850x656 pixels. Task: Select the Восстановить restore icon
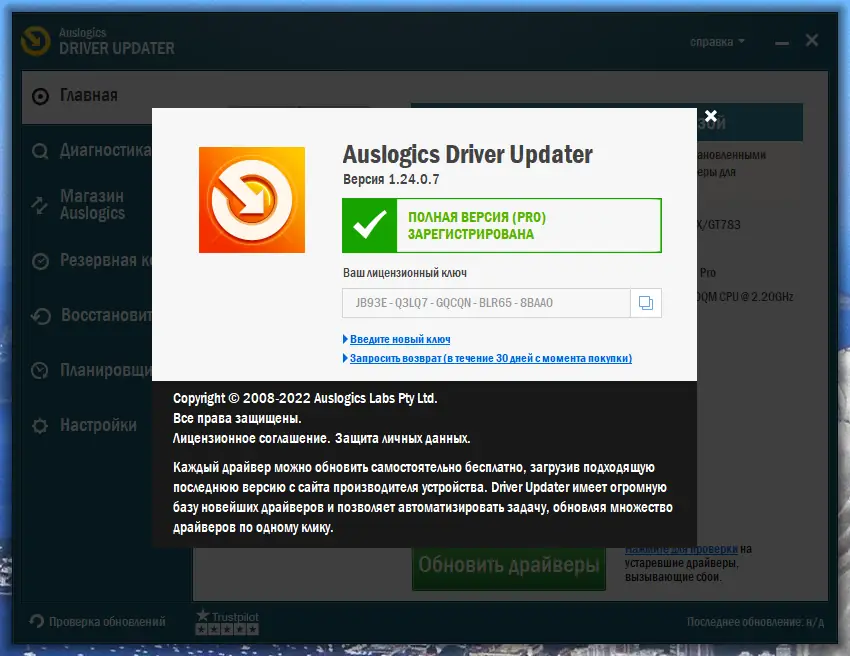point(40,316)
